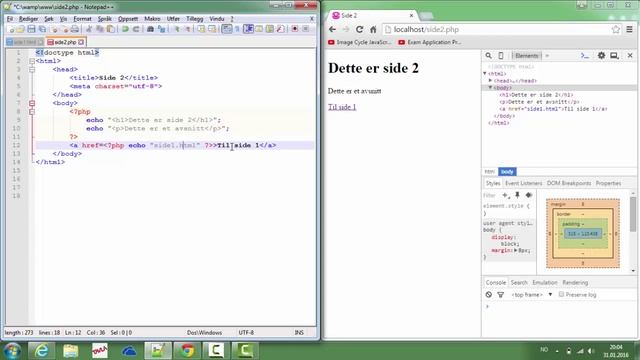Screen dimensions: 640x360
Task: Follow the Til side 1 link
Action: coord(342,107)
